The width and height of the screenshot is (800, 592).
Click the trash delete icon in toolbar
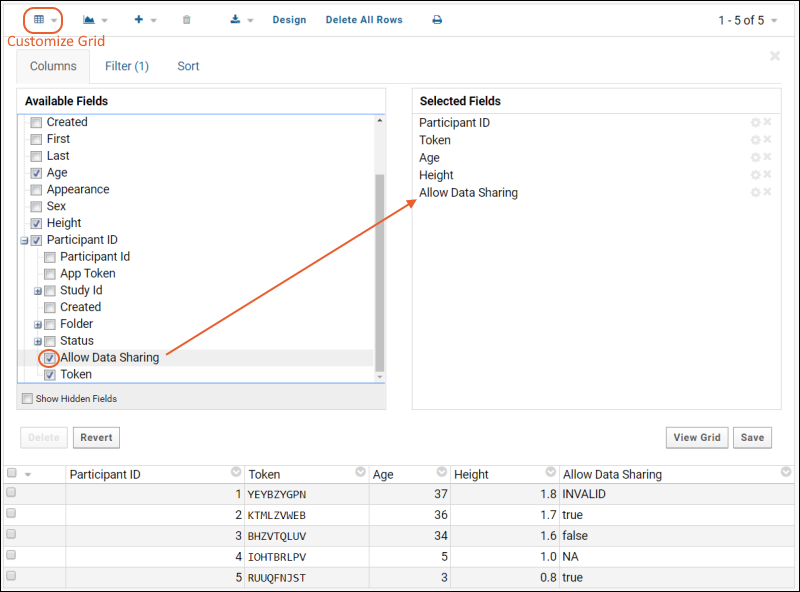point(187,20)
